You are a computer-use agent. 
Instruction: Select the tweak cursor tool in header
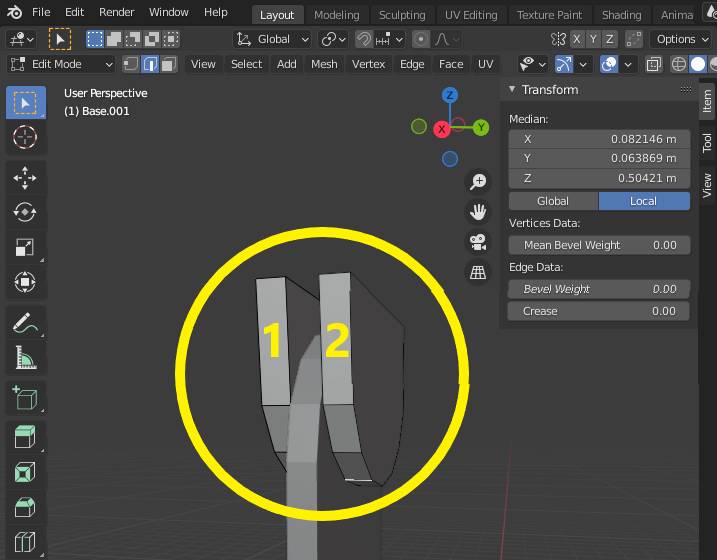click(60, 39)
